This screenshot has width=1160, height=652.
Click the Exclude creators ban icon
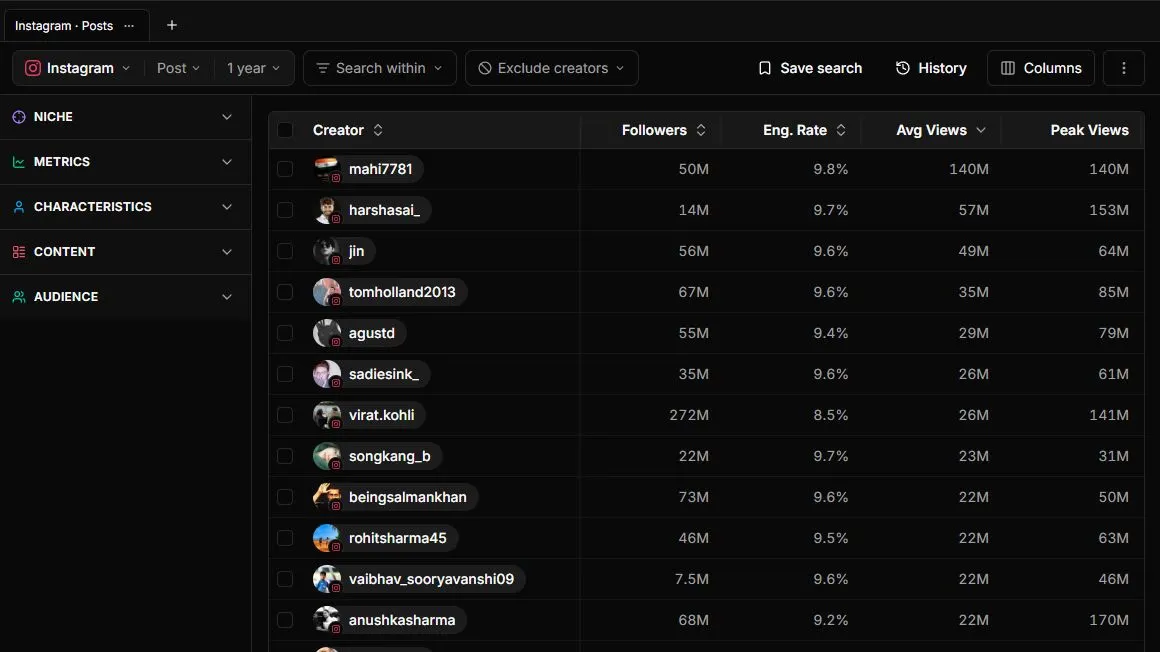coord(485,68)
